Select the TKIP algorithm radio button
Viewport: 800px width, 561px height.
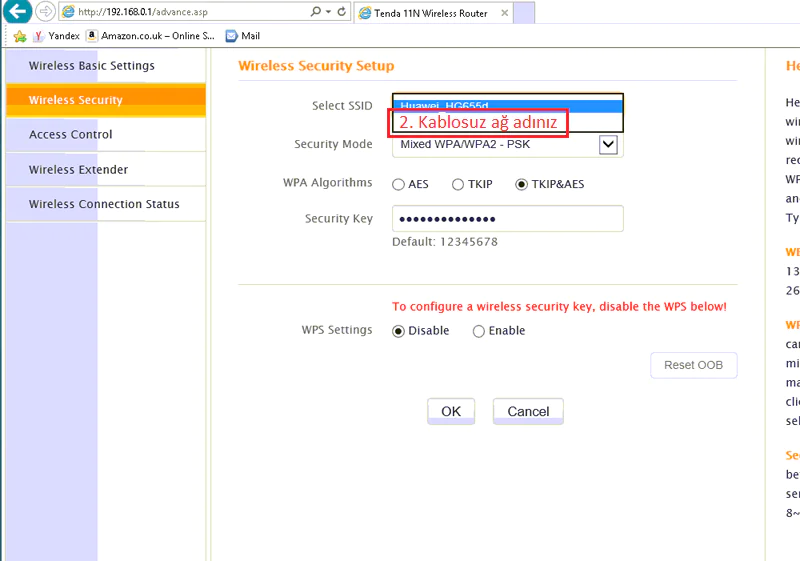pos(458,185)
